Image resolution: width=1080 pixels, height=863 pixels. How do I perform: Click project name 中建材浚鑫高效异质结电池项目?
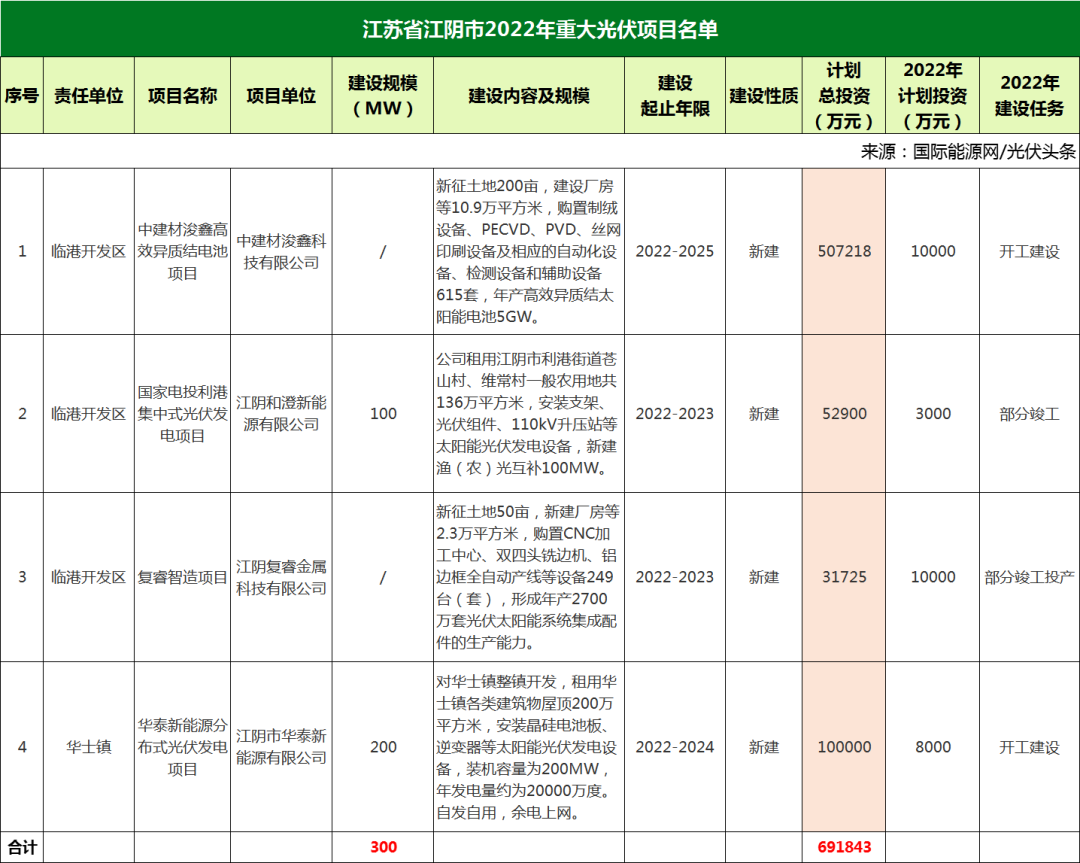click(183, 251)
